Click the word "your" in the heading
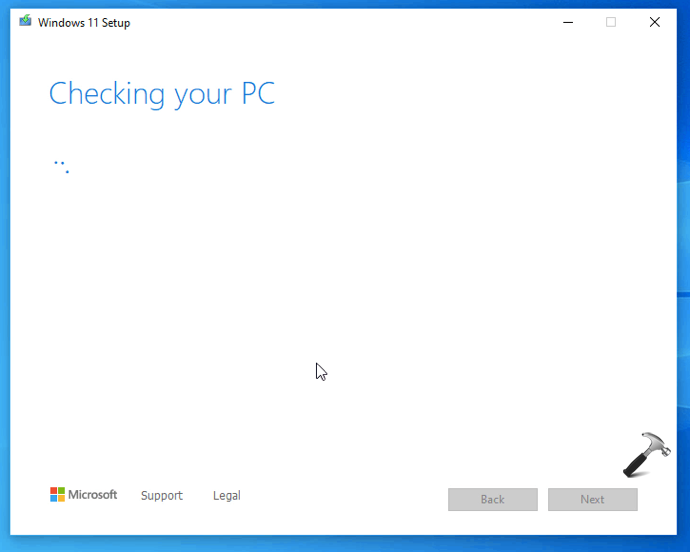 pyautogui.click(x=201, y=96)
